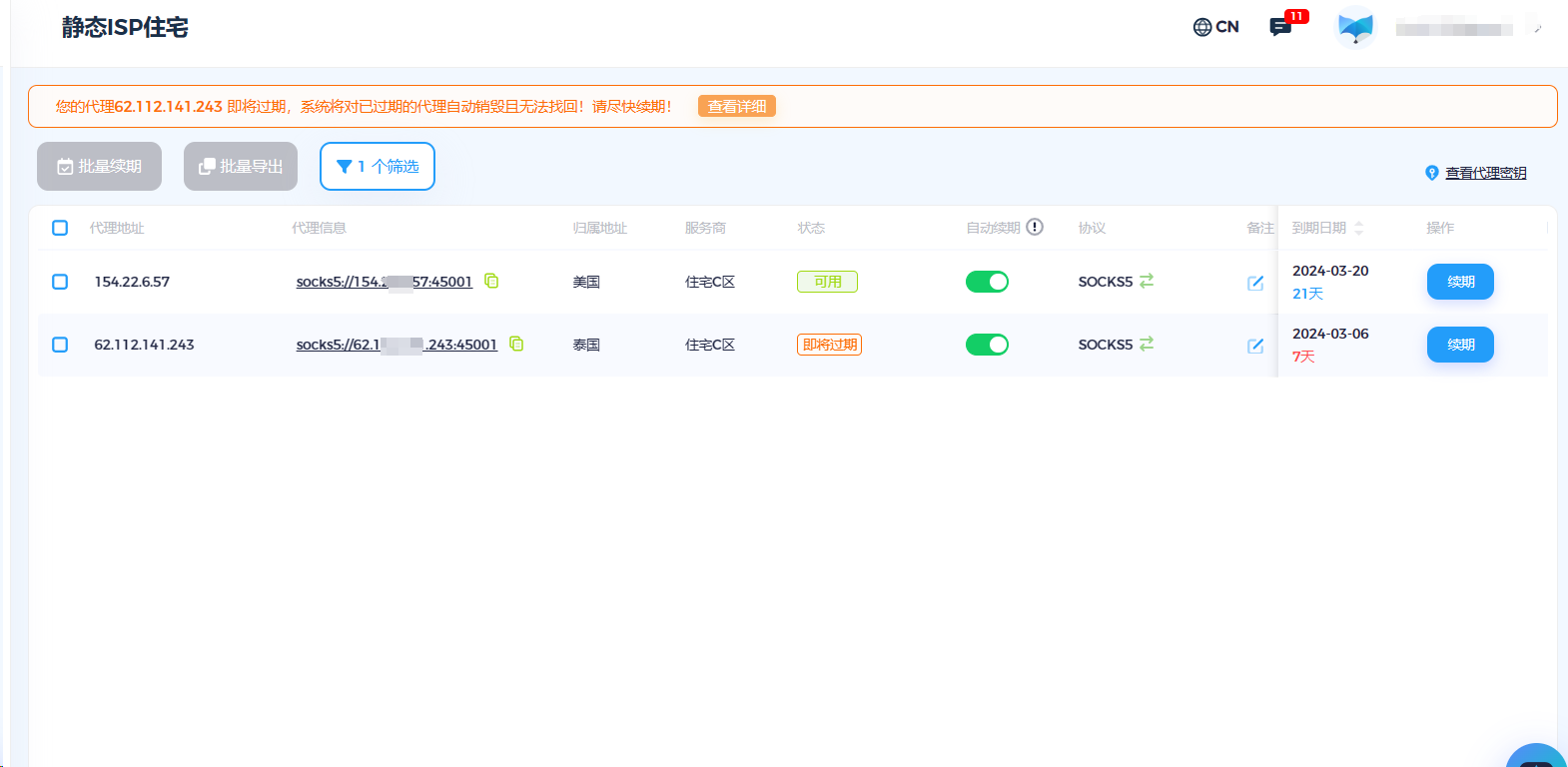The width and height of the screenshot is (1568, 767).
Task: Renew proxy expiring 2024-03-06
Action: click(1460, 345)
